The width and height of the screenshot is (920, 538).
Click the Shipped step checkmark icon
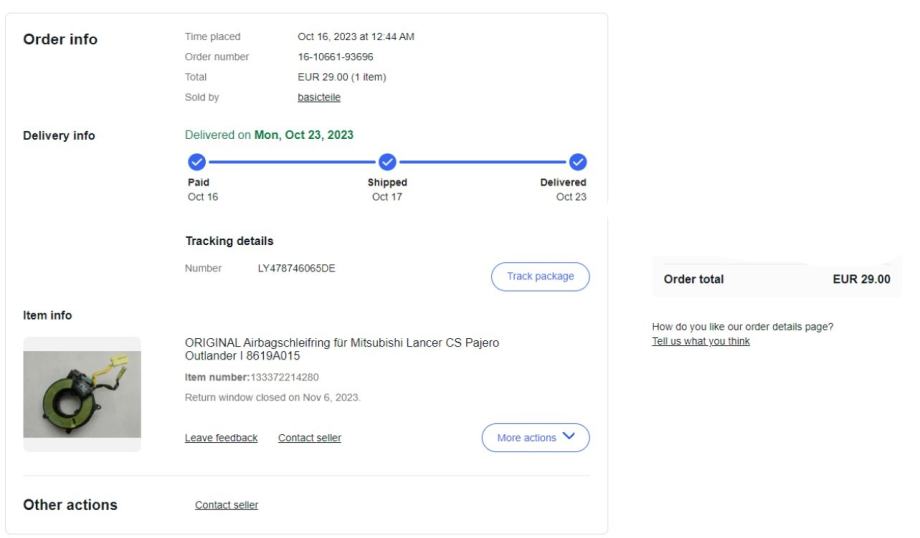click(387, 162)
